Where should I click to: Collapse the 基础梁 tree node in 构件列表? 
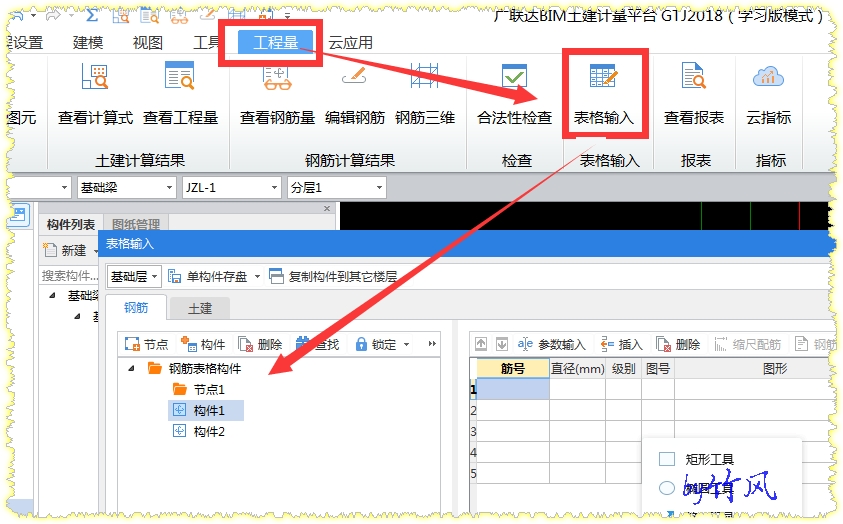tap(52, 295)
